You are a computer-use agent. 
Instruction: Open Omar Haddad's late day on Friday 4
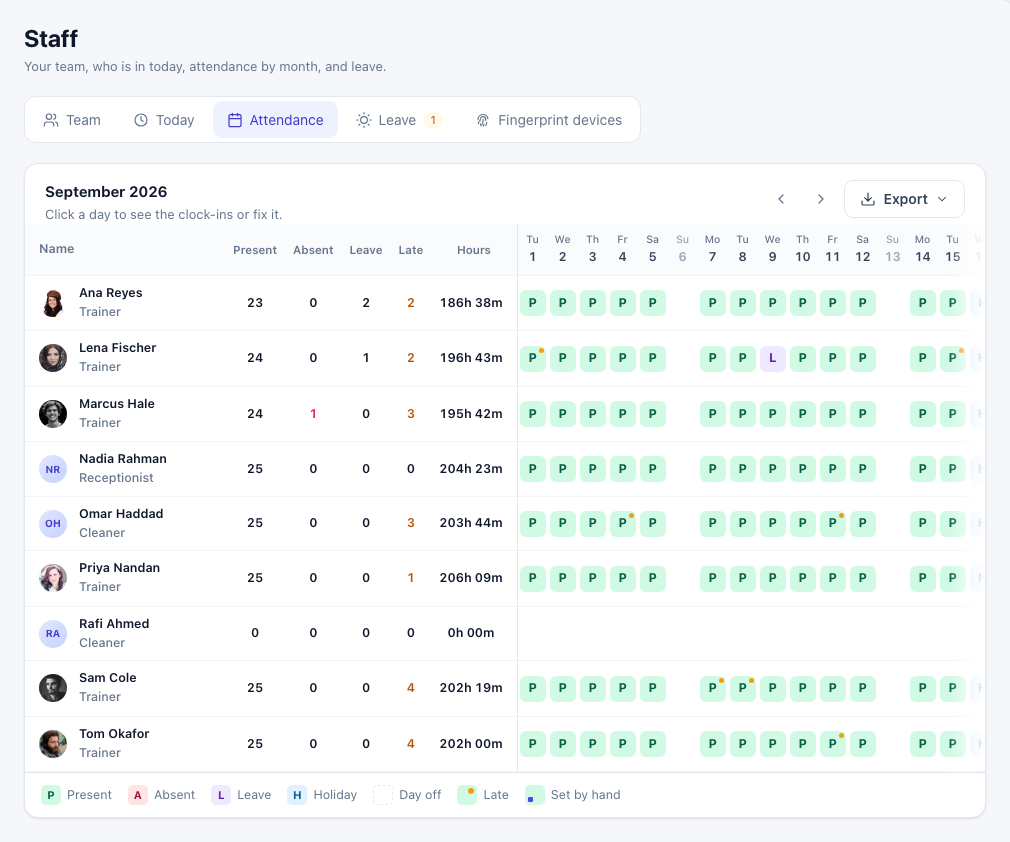point(622,523)
